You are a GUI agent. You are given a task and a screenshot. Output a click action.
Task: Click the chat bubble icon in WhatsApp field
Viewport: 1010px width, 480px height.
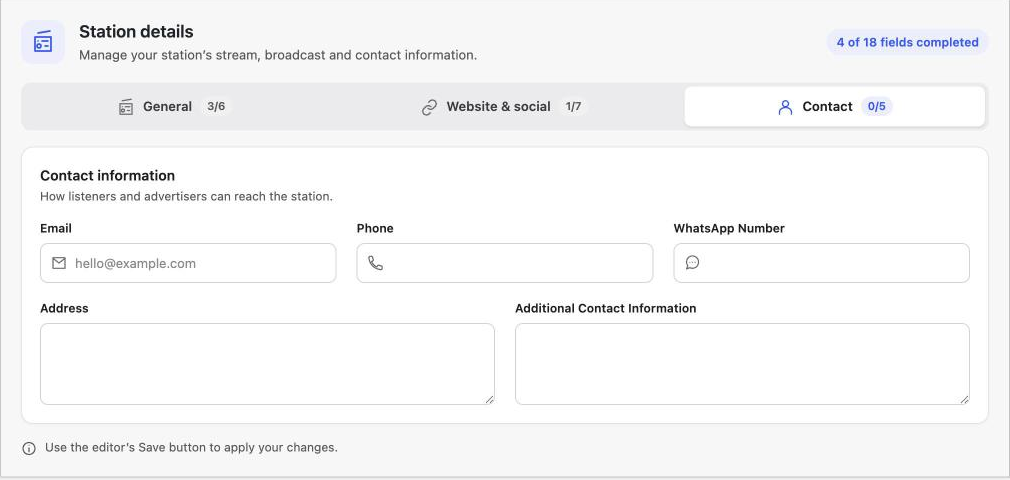(692, 262)
